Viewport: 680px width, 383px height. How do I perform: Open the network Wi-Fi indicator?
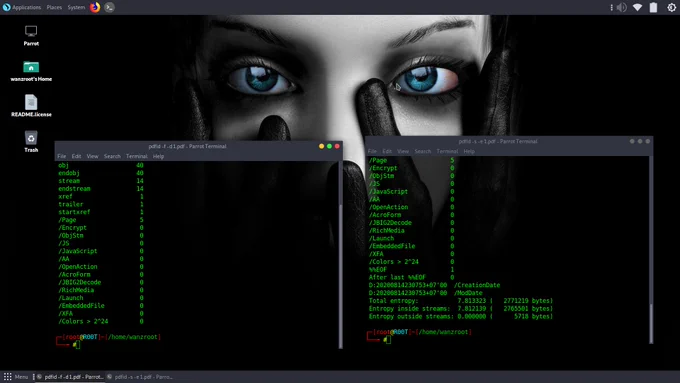[x=637, y=7]
